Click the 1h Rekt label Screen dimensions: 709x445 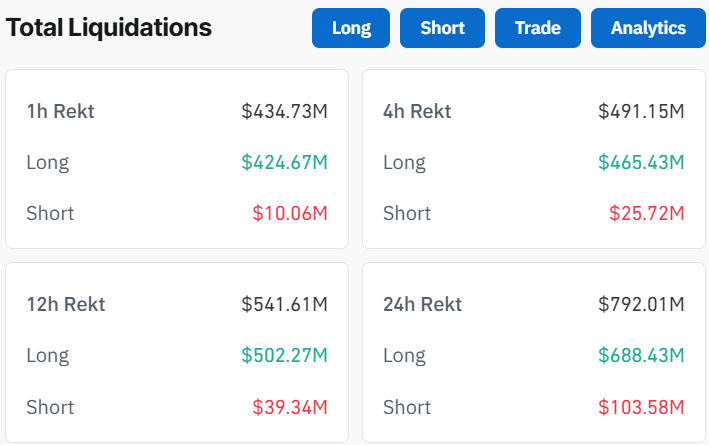61,111
